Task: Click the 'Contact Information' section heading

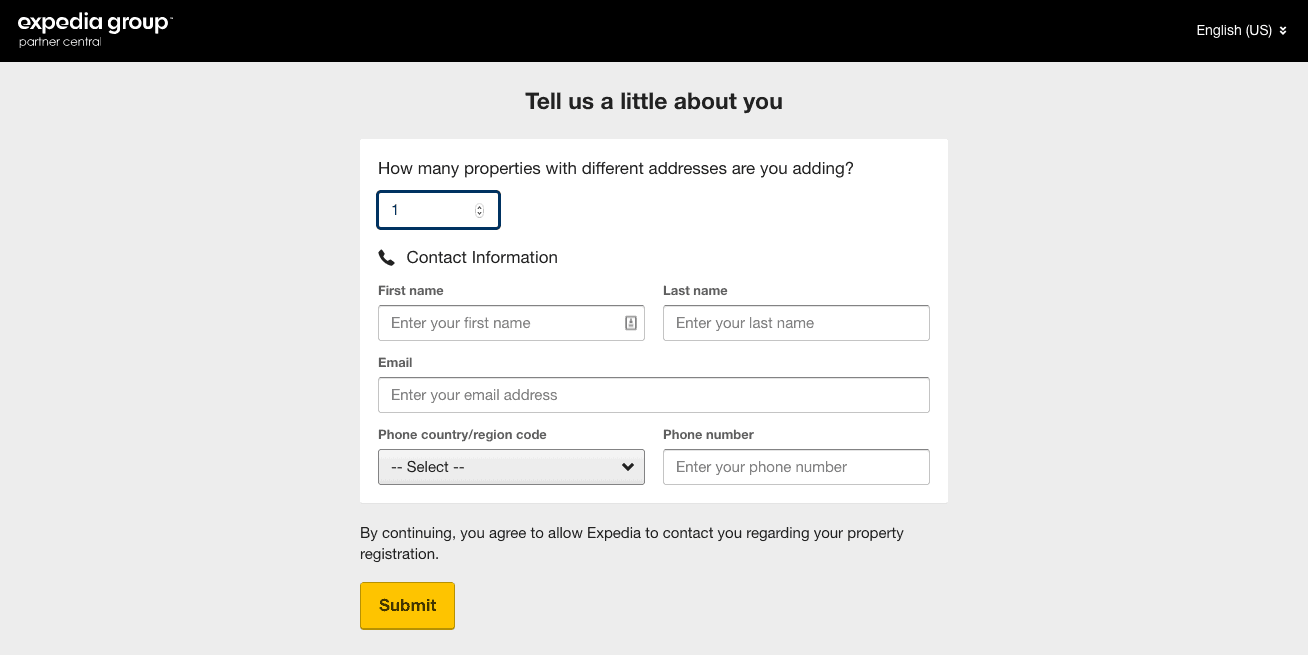Action: pyautogui.click(x=482, y=258)
